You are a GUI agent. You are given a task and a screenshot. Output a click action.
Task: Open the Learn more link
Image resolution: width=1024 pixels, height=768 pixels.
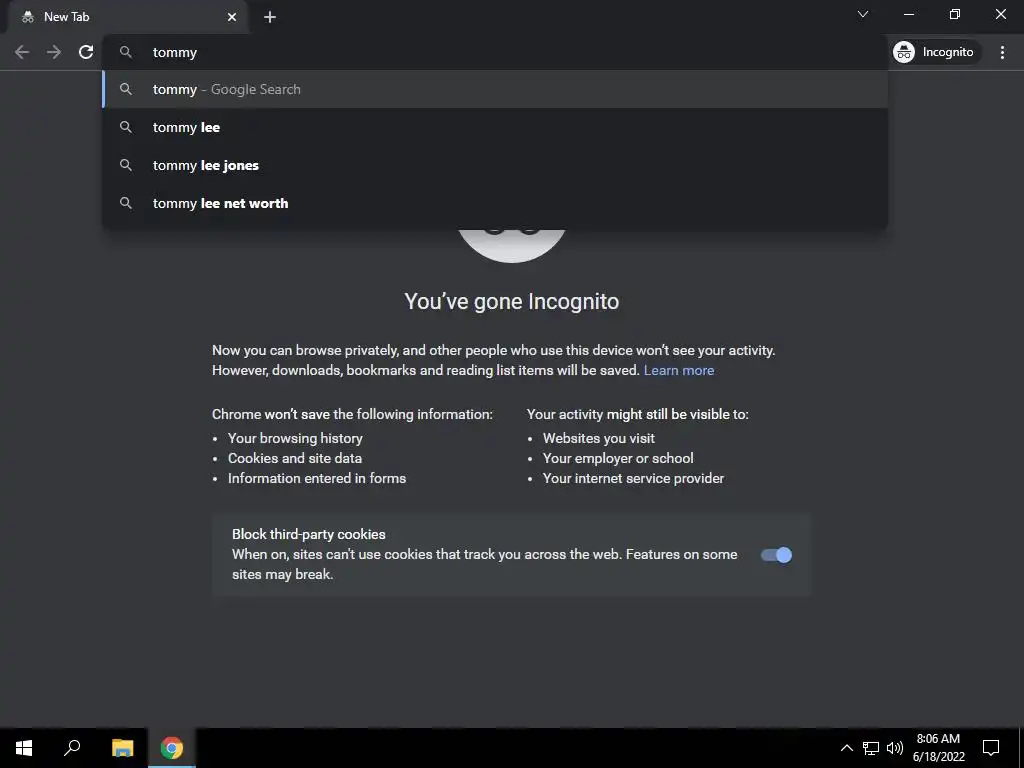click(679, 370)
